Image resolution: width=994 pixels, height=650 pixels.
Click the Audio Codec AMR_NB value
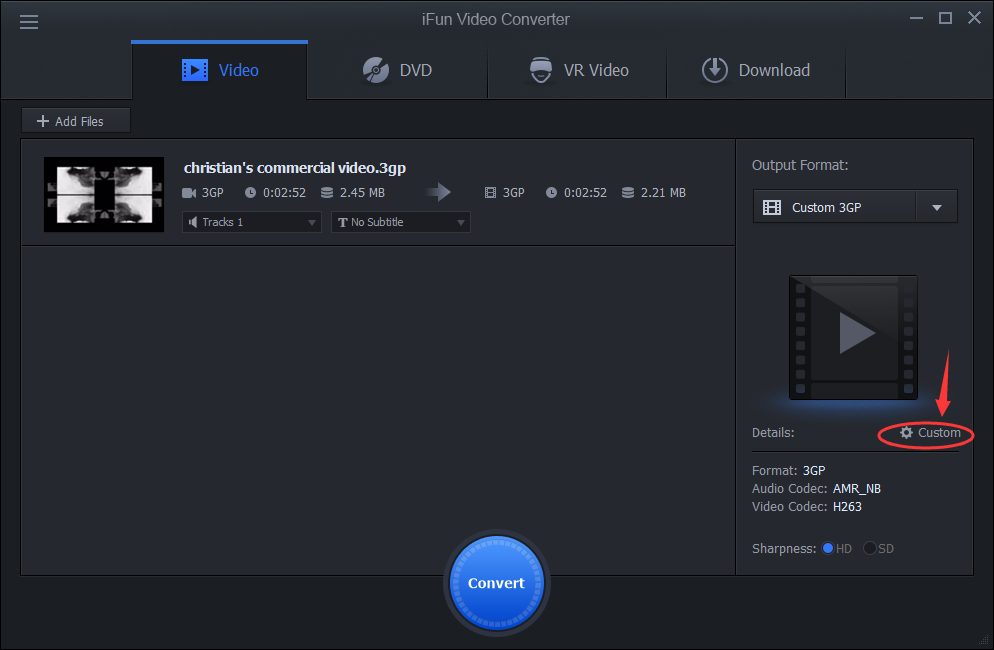(856, 489)
